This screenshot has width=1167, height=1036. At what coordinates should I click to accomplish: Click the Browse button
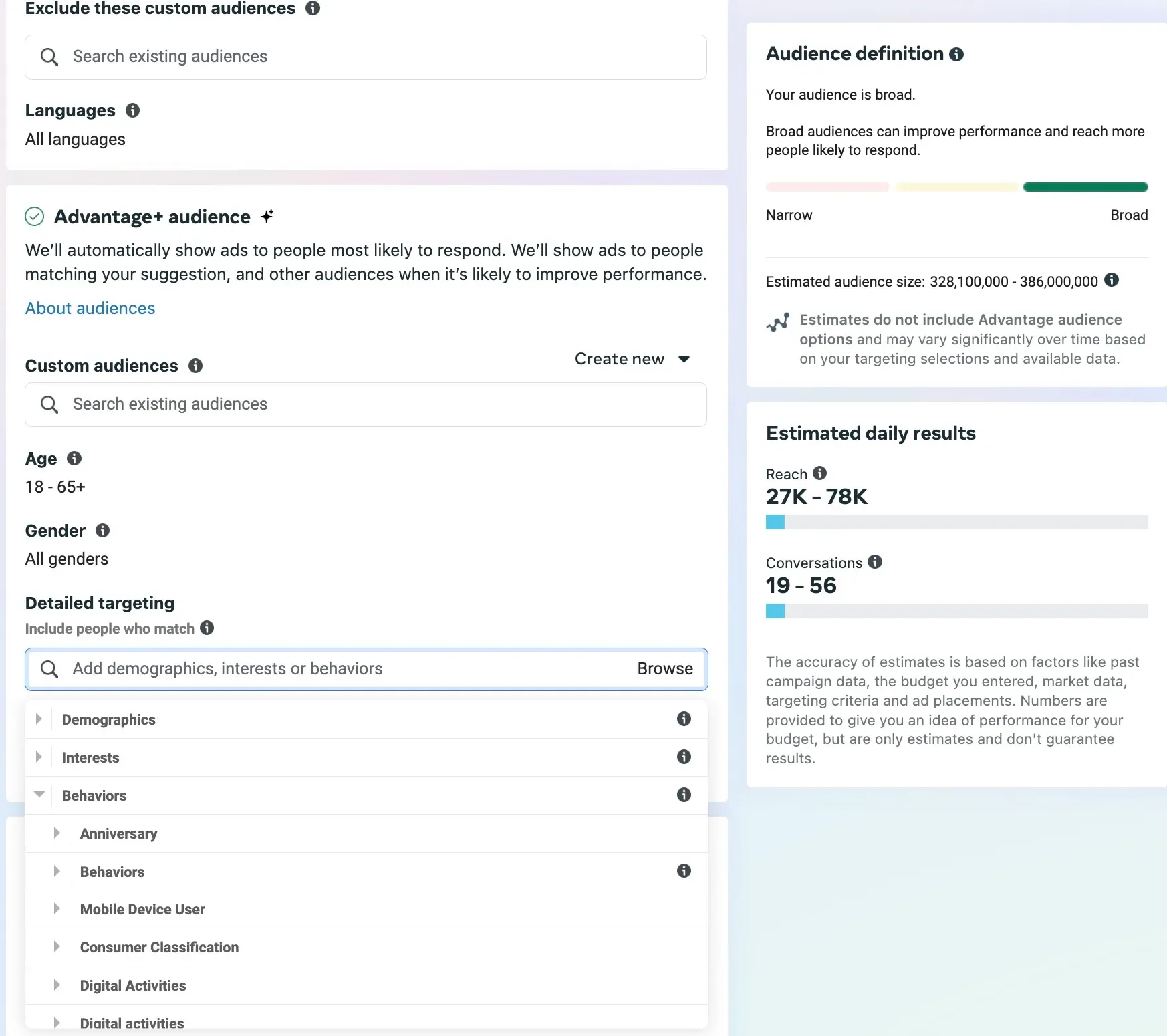pos(664,668)
